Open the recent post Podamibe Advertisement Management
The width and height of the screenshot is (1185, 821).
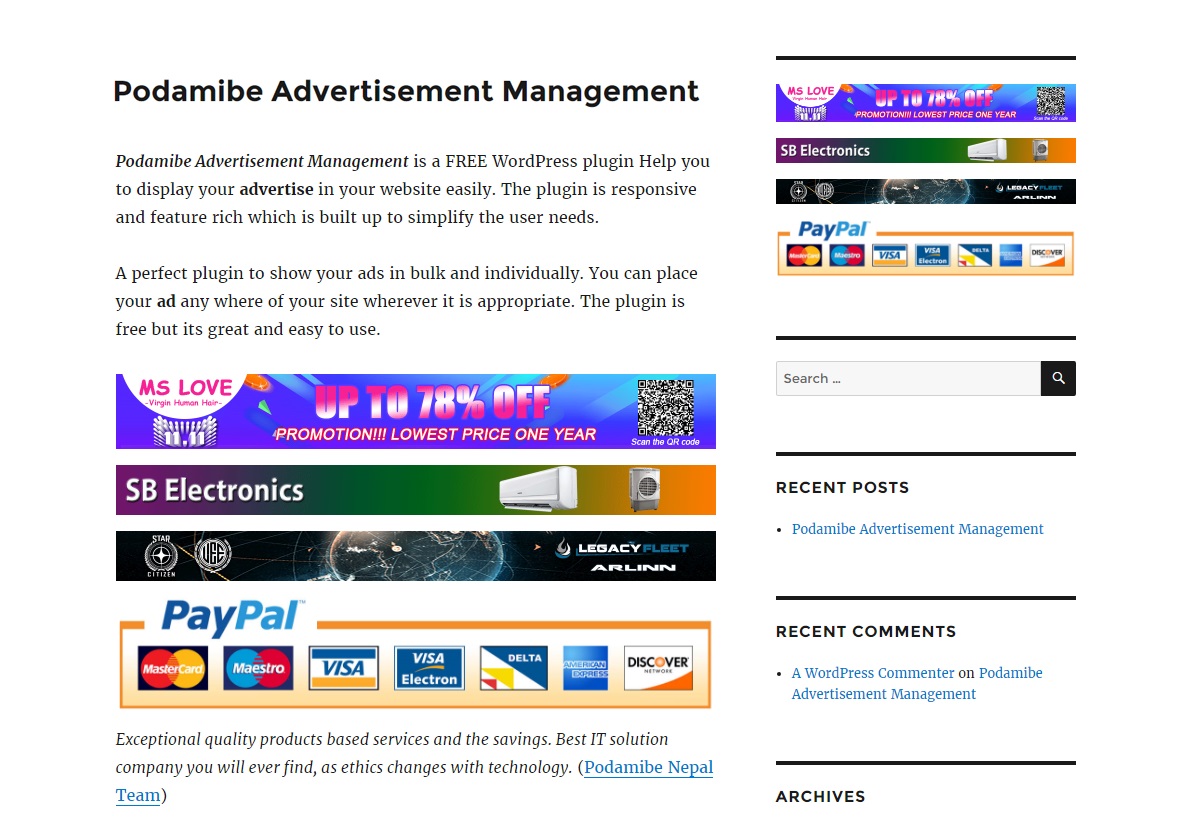[x=917, y=529]
